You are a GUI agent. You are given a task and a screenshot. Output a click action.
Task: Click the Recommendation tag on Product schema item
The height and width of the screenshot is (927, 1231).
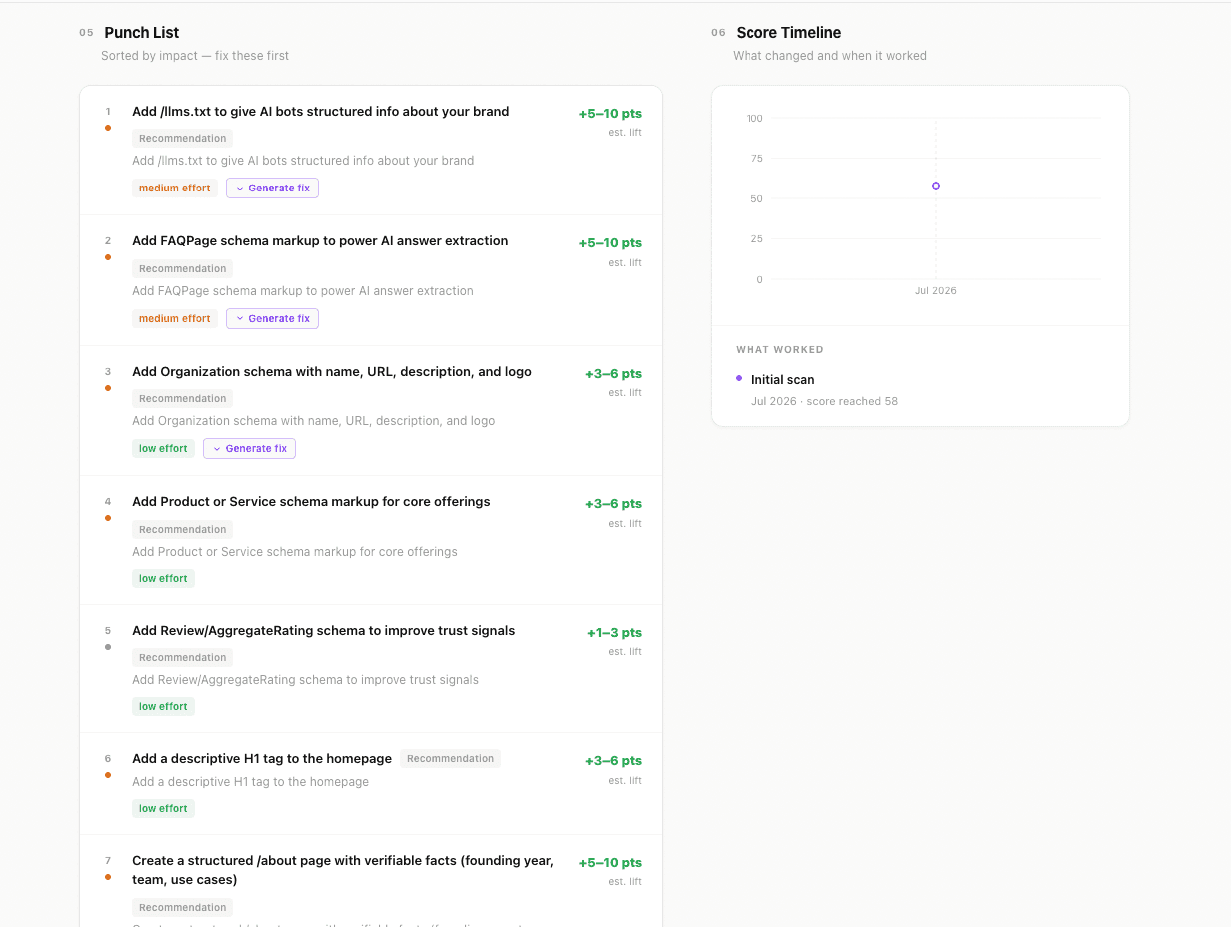tap(182, 529)
